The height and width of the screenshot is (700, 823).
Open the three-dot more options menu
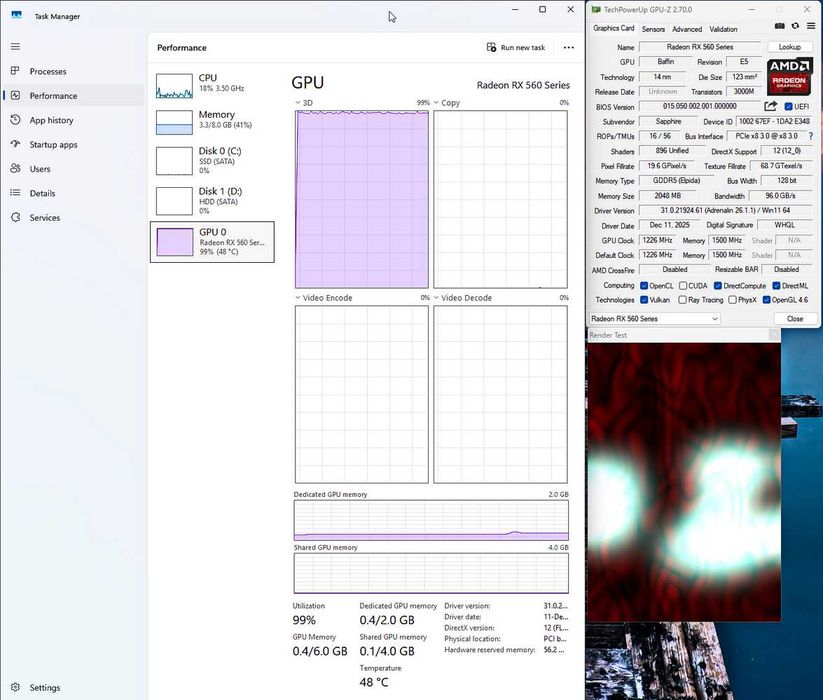[568, 47]
